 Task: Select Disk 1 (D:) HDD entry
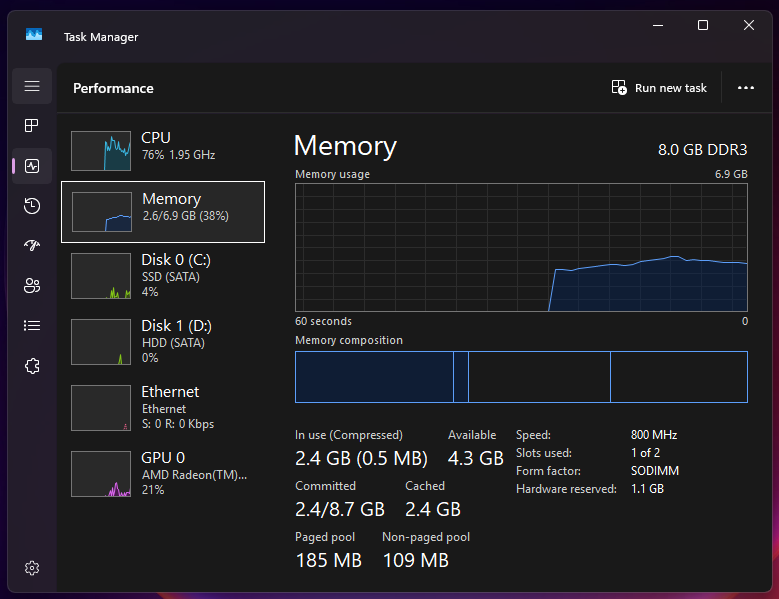[x=162, y=340]
